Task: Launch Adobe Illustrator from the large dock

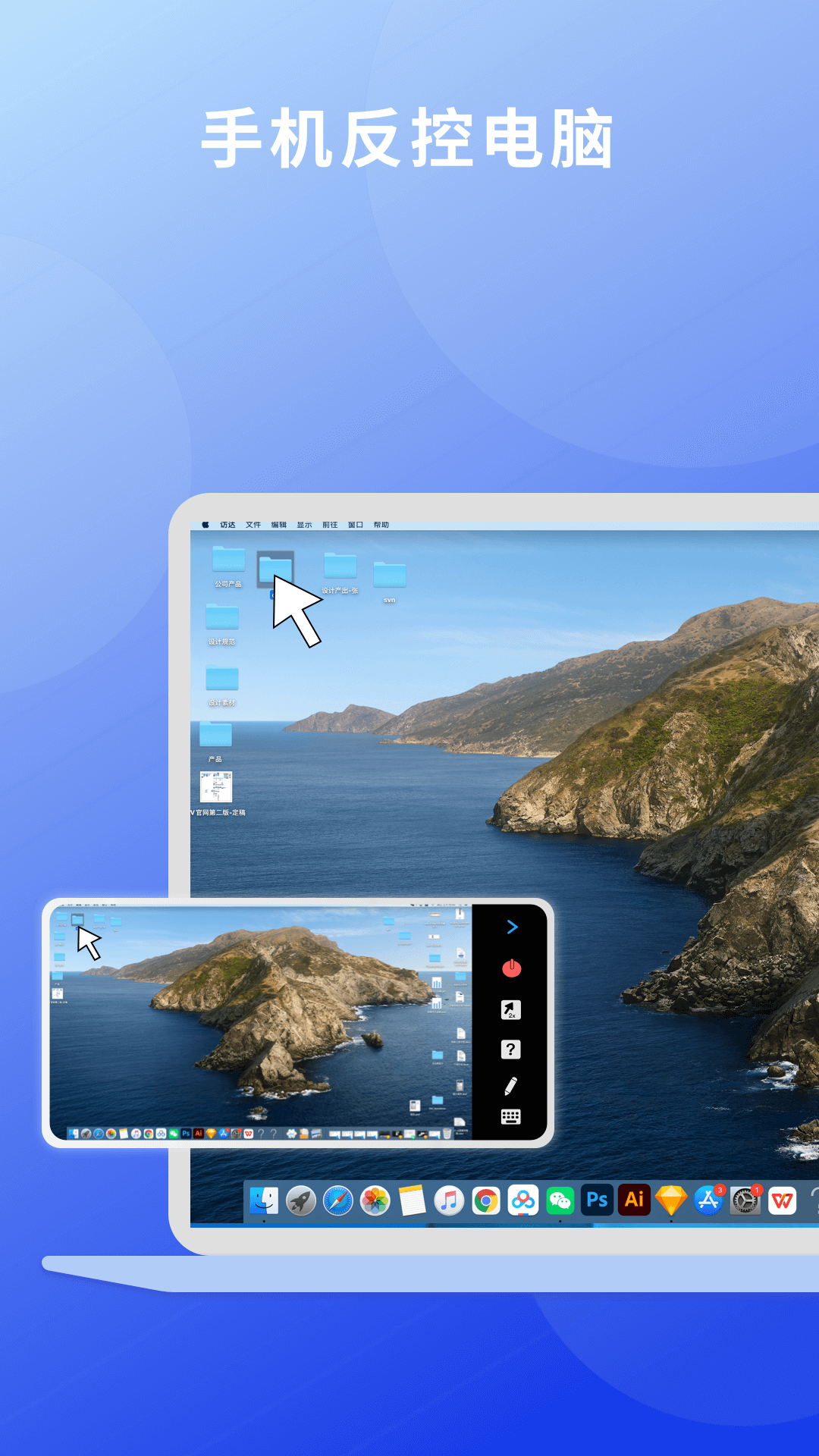Action: (634, 1200)
